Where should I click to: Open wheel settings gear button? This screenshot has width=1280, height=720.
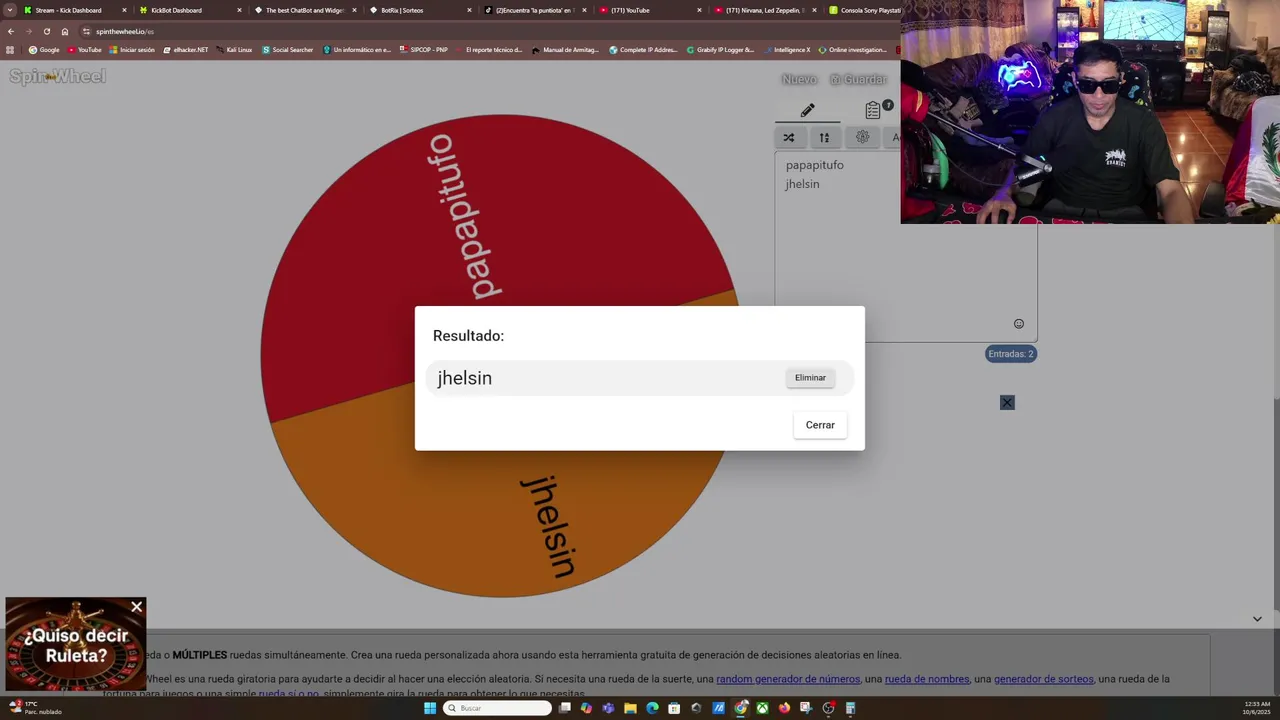pos(862,137)
